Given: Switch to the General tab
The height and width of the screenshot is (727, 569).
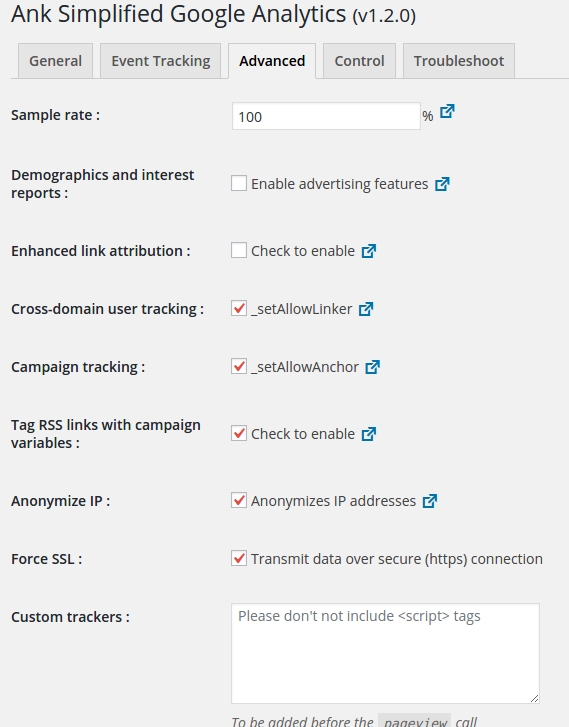Looking at the screenshot, I should [x=56, y=61].
